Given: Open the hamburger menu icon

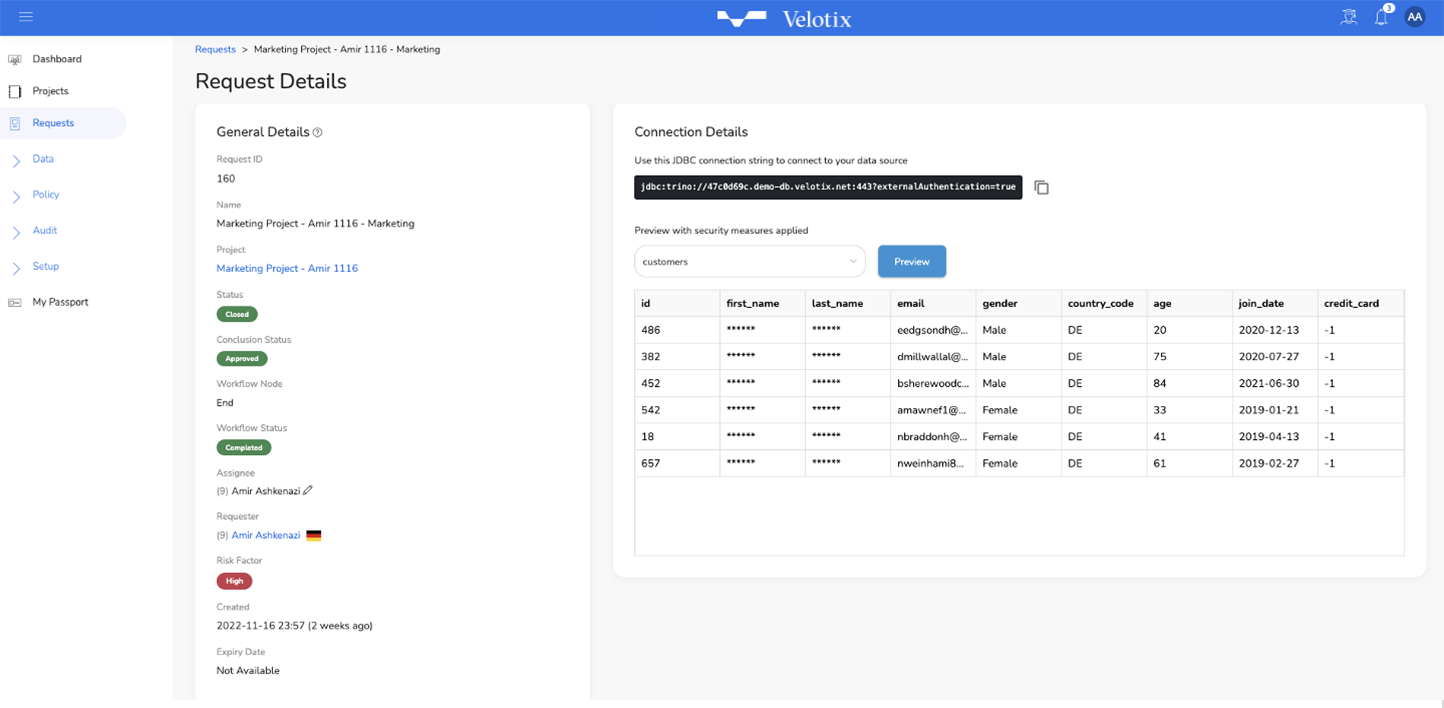Looking at the screenshot, I should 26,17.
